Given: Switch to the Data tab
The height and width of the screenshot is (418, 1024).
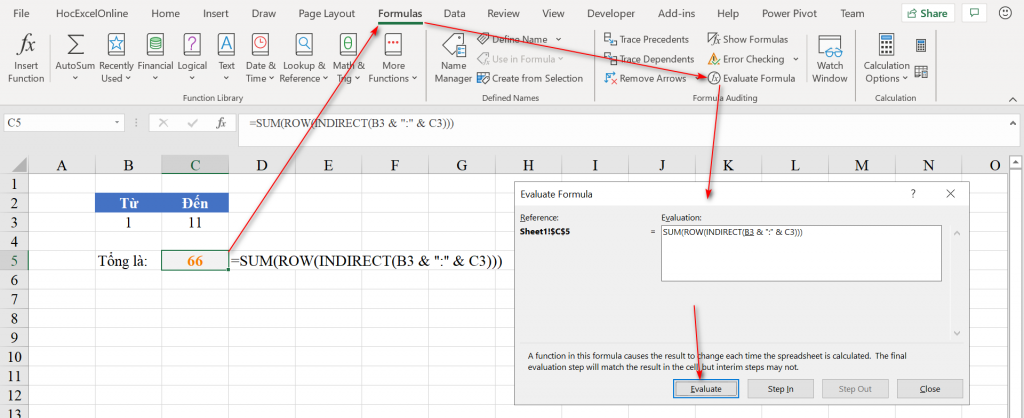Looking at the screenshot, I should tap(455, 13).
